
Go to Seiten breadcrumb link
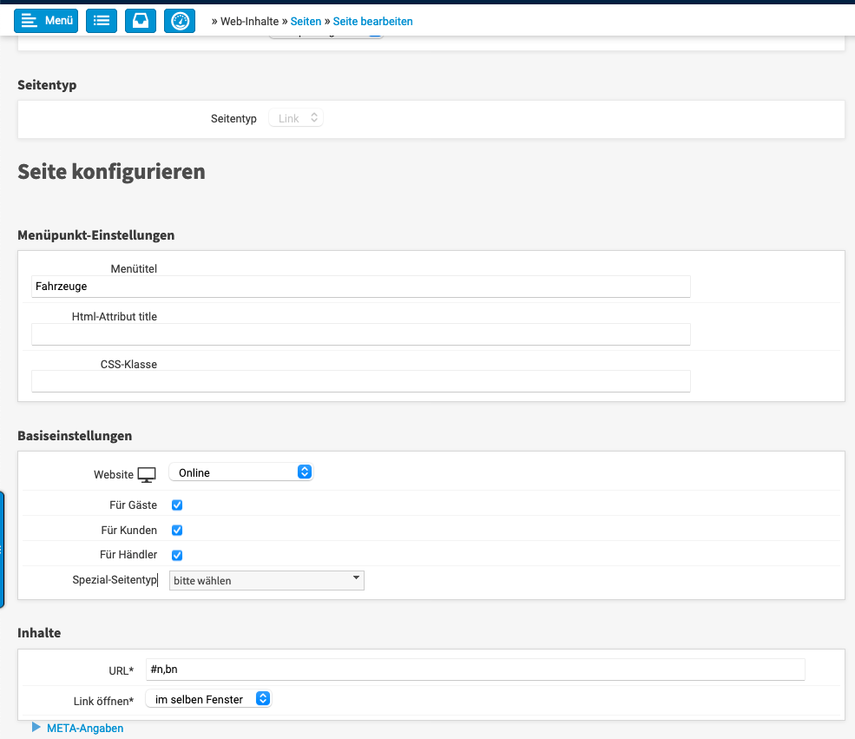pos(306,21)
